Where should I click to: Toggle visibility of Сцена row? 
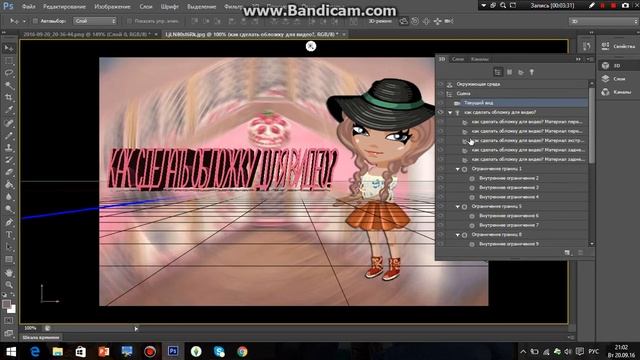click(440, 93)
